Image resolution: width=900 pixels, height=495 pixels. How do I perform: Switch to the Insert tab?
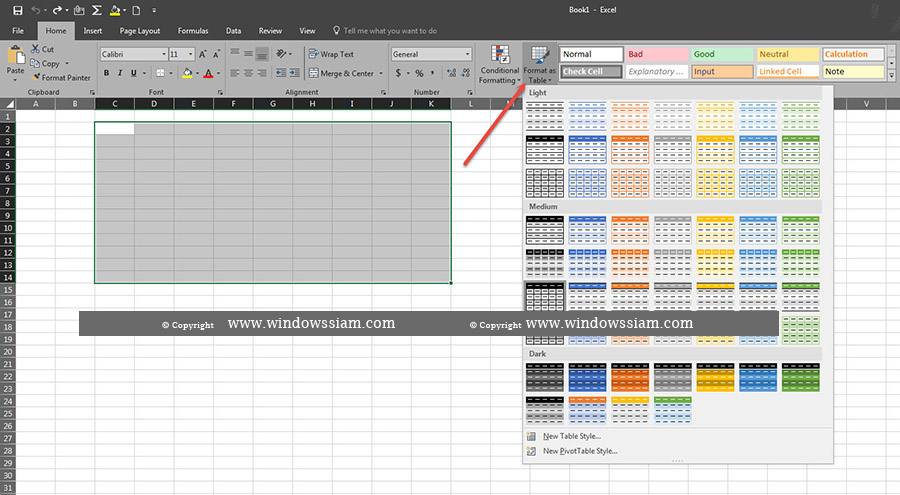92,31
